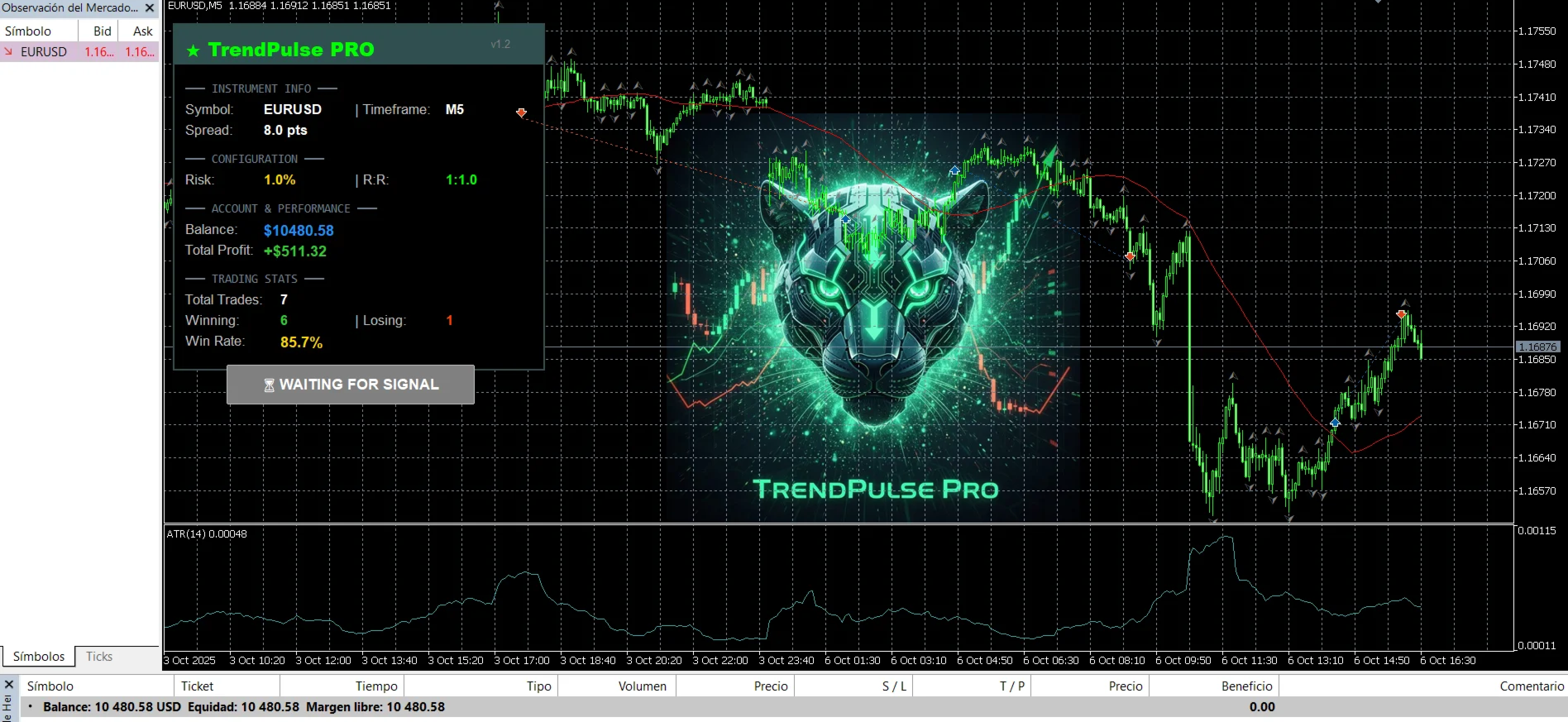The height and width of the screenshot is (722, 1568).
Task: Click the blue buy arrow near 1.17270
Action: point(954,170)
